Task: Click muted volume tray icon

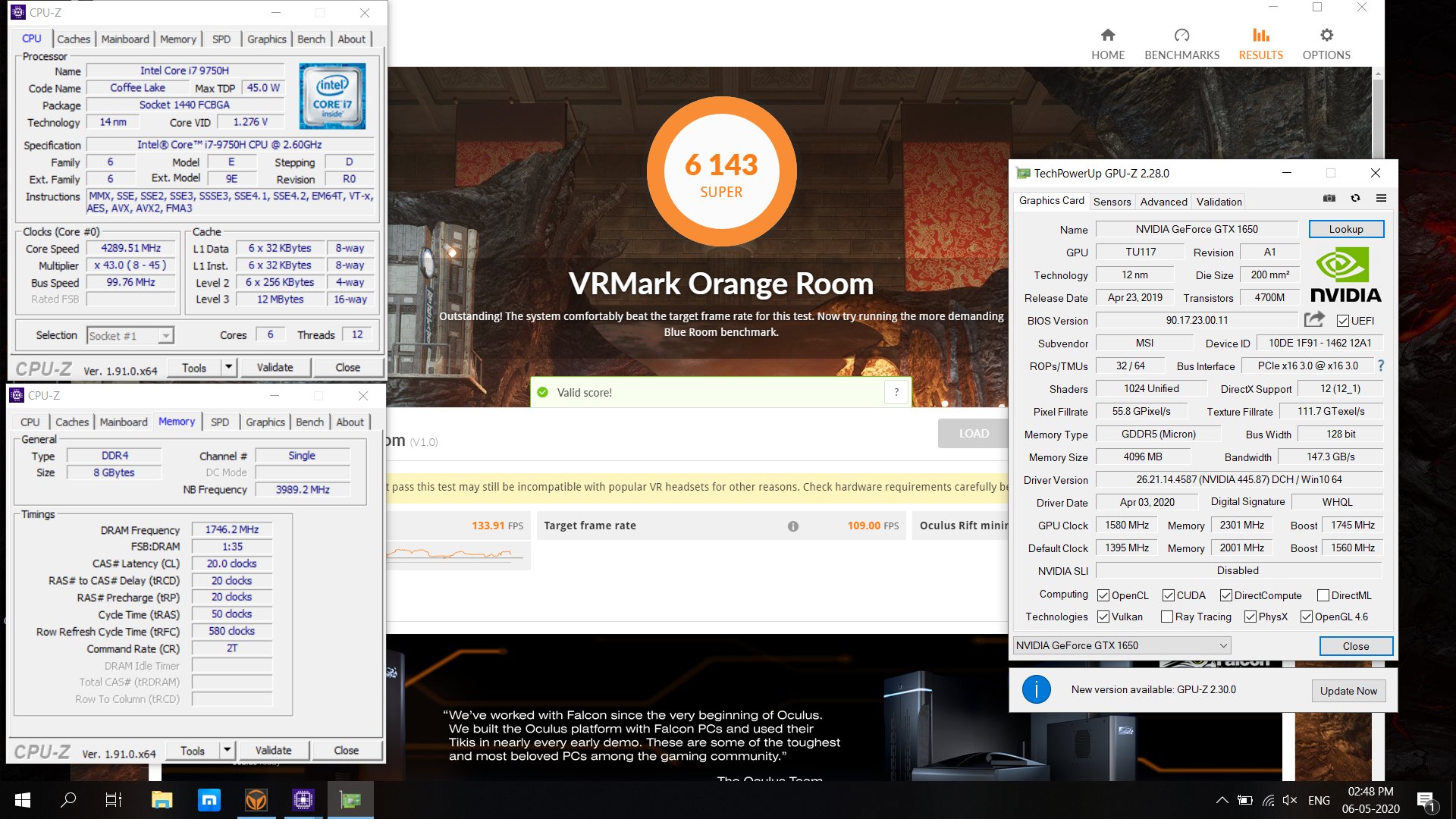Action: click(x=1290, y=800)
